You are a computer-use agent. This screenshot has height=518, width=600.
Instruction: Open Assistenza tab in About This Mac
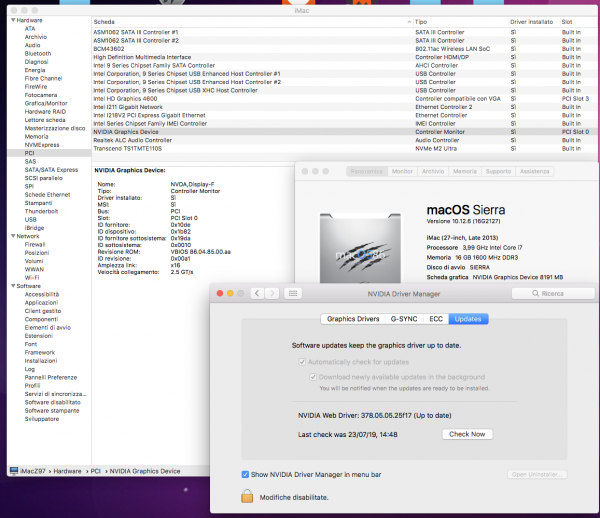535,171
